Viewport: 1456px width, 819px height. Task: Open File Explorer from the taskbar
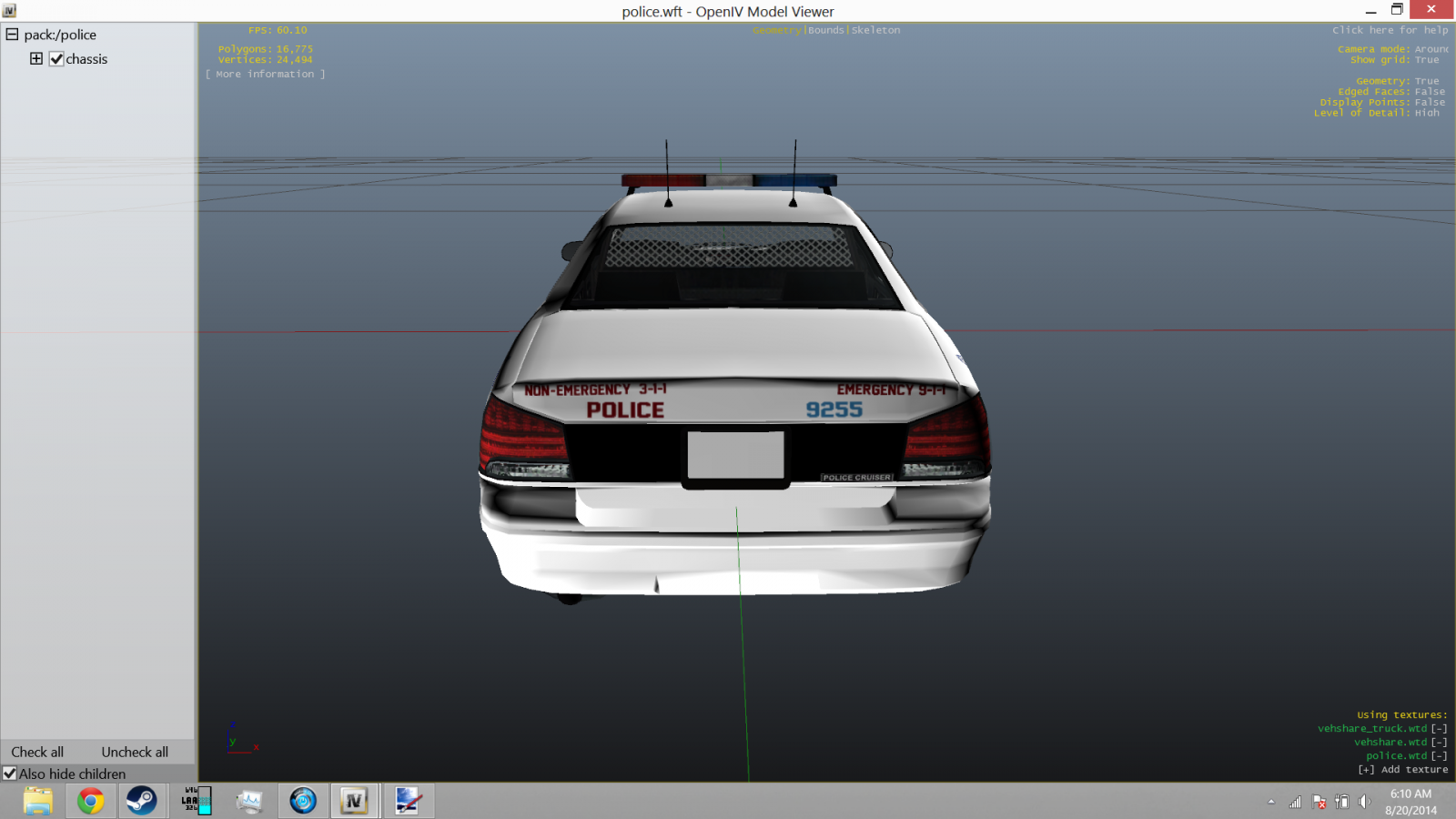(x=38, y=801)
